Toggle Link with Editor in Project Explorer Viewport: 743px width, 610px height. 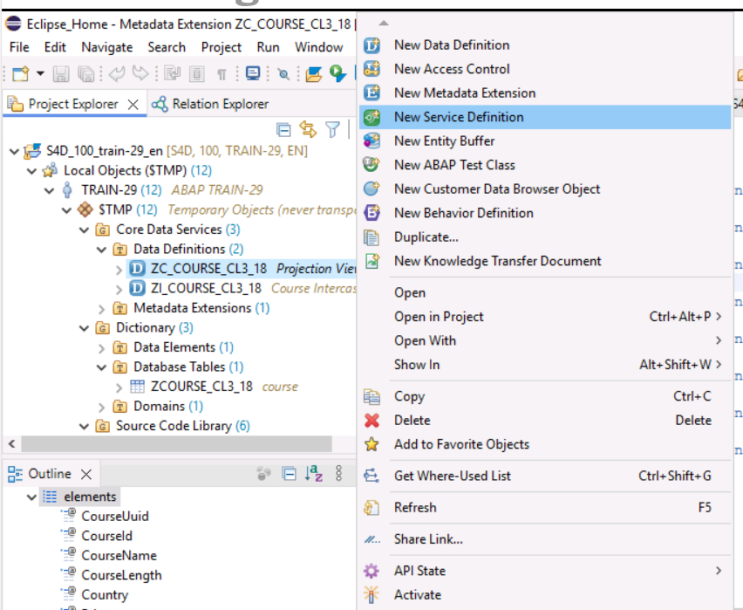(308, 129)
